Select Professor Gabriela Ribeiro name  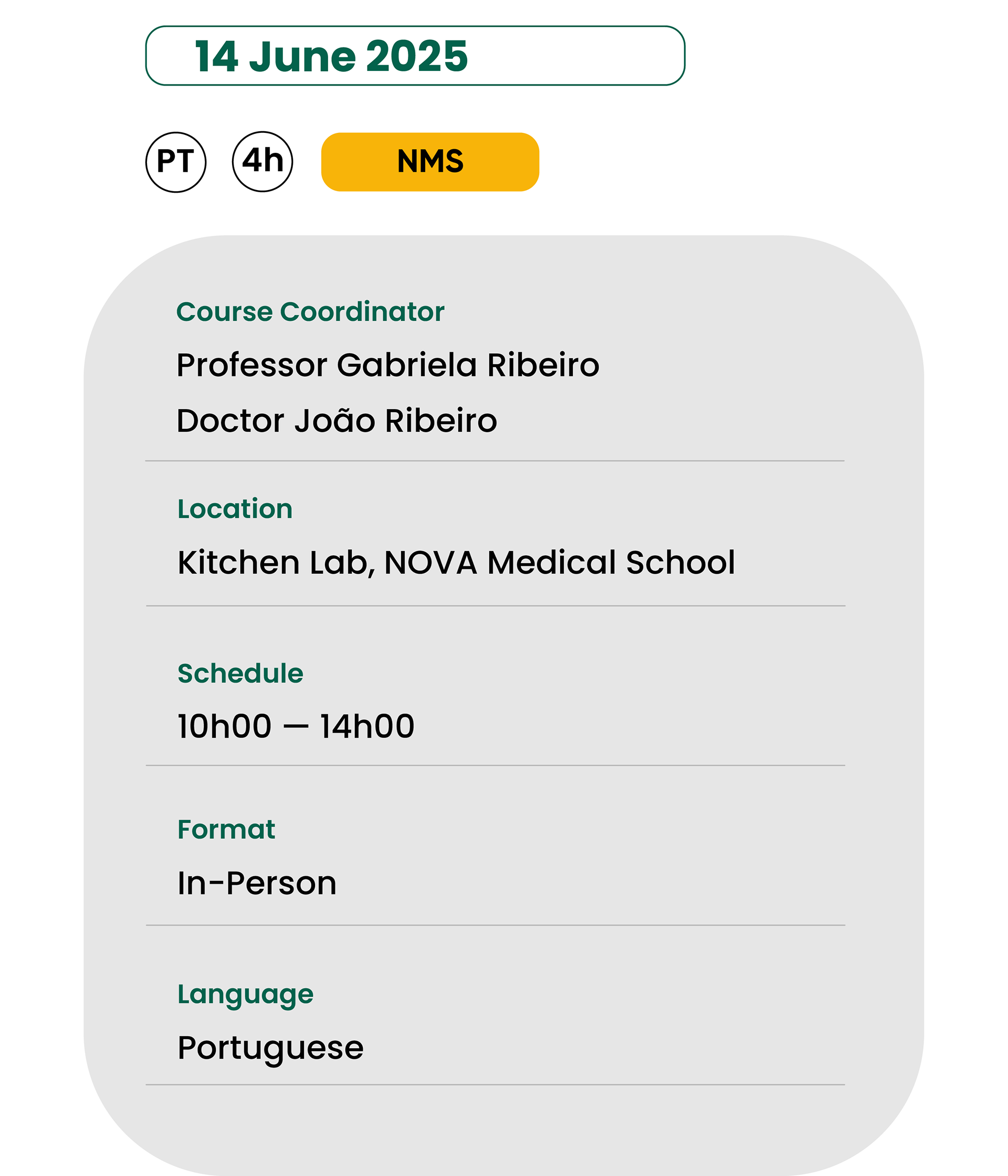[388, 364]
